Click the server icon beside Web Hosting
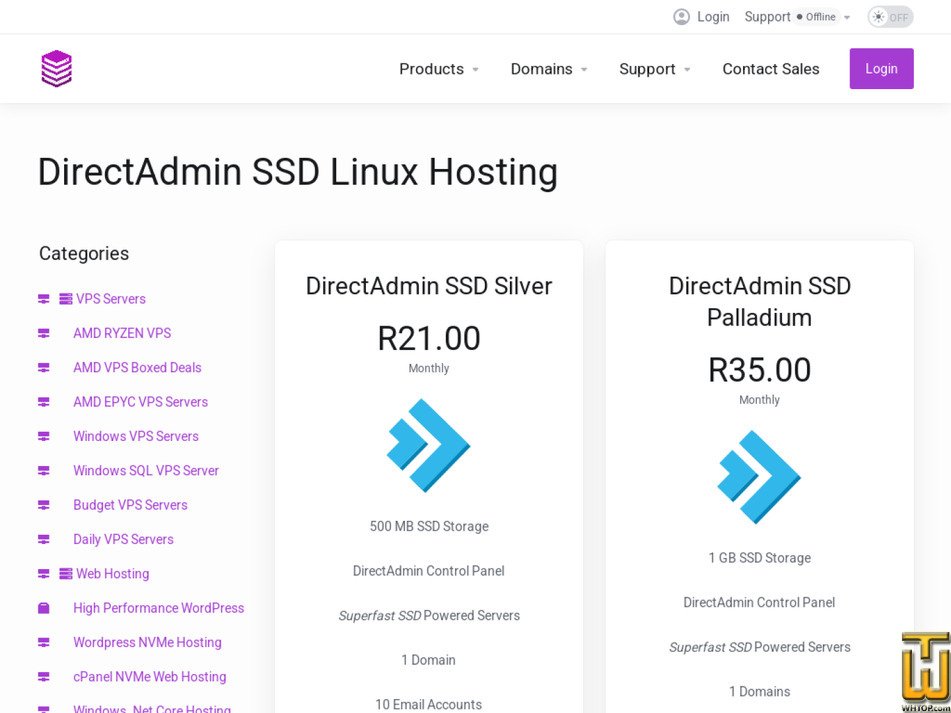 click(66, 574)
